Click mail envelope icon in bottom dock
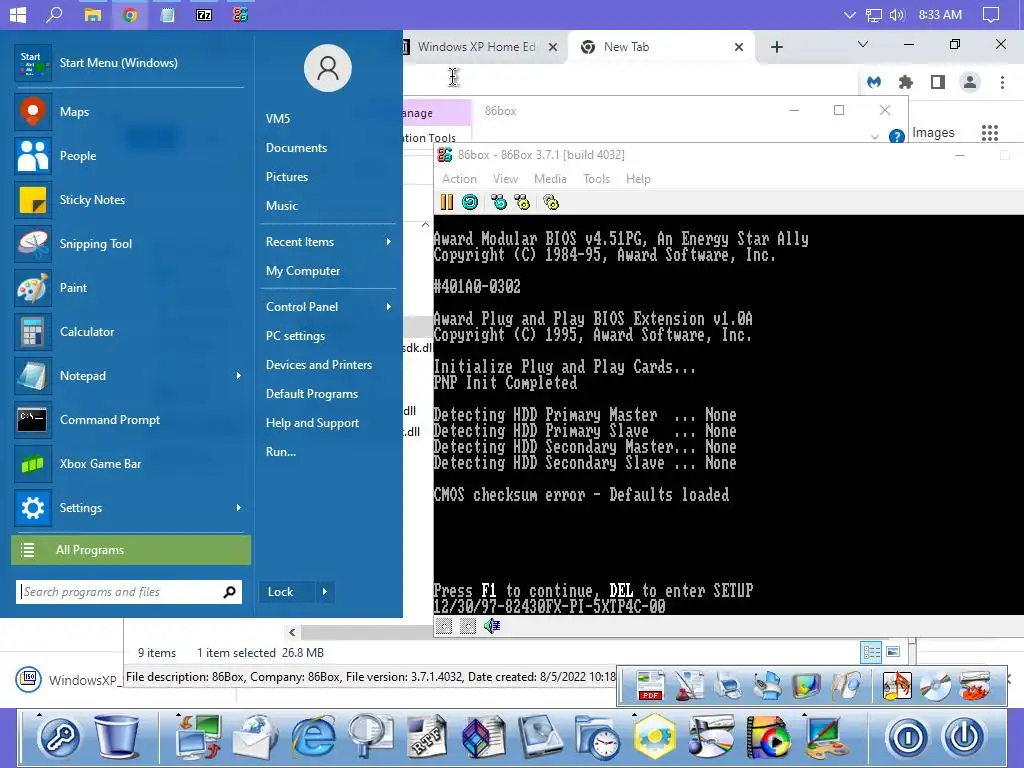1024x768 pixels. pos(255,737)
